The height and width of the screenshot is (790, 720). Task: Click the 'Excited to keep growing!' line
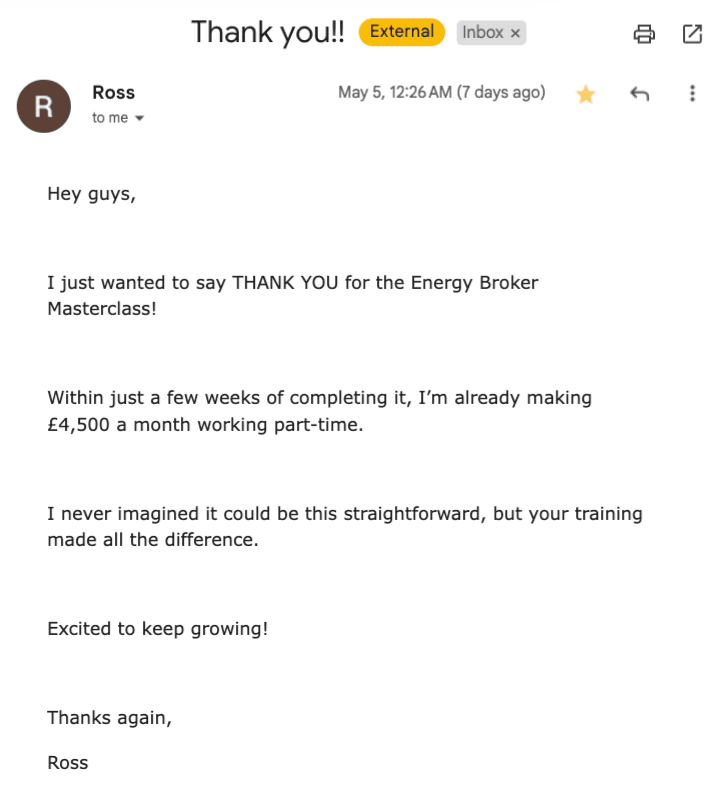tap(157, 629)
